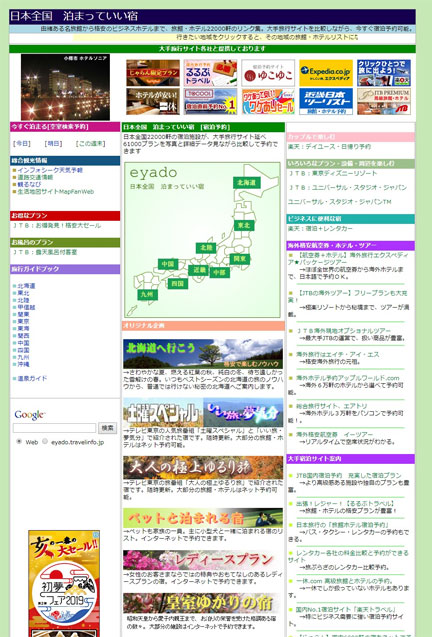Open the 皇室ゆかりの宿 banner
The image size is (432, 637).
click(x=203, y=603)
